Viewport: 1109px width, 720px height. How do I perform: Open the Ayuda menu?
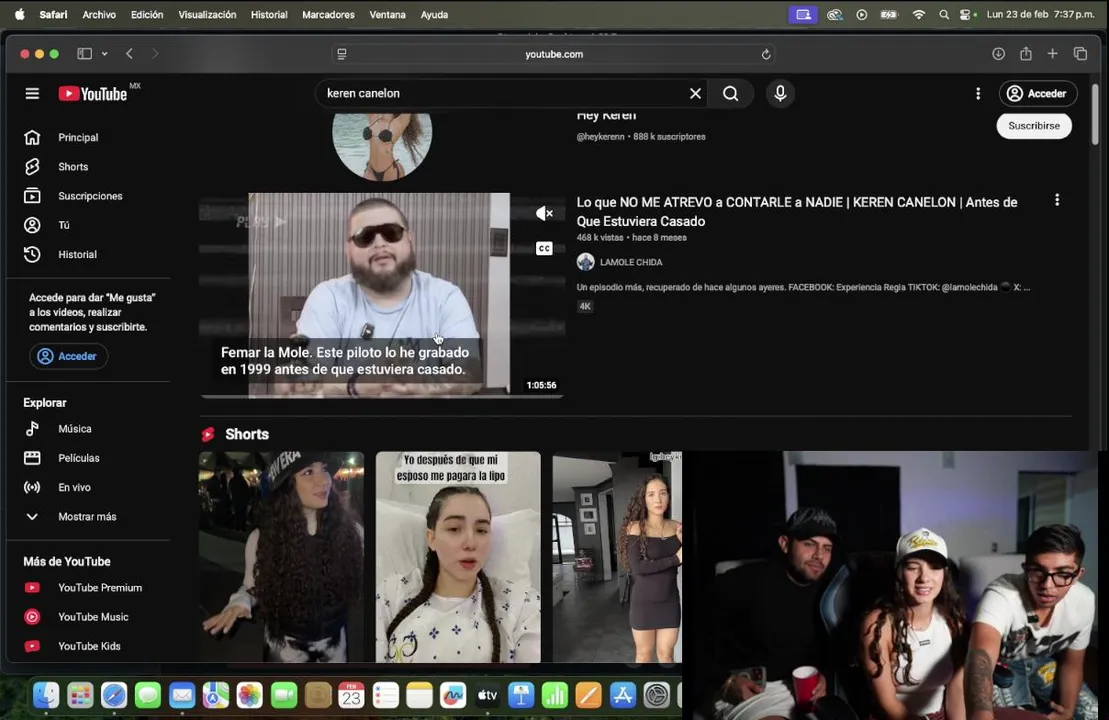(434, 14)
